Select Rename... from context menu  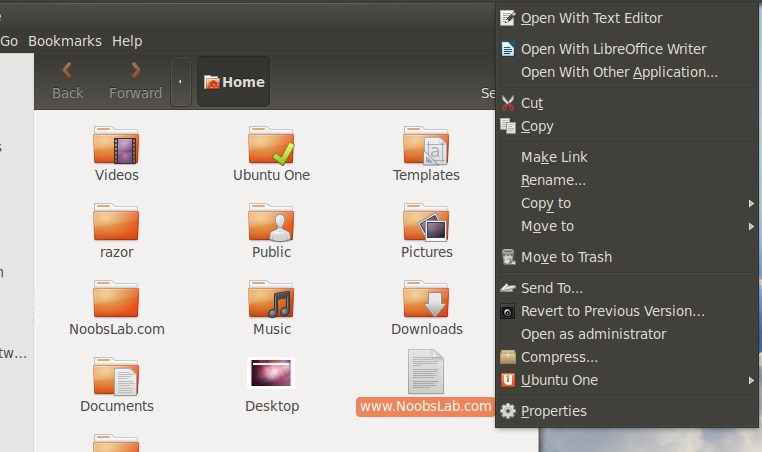[x=627, y=180]
